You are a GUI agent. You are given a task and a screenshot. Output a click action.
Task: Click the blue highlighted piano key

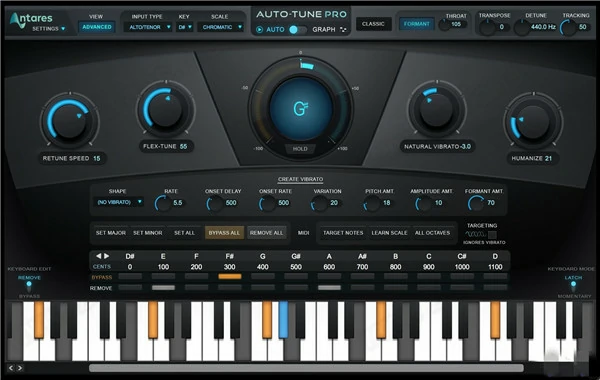[x=283, y=320]
